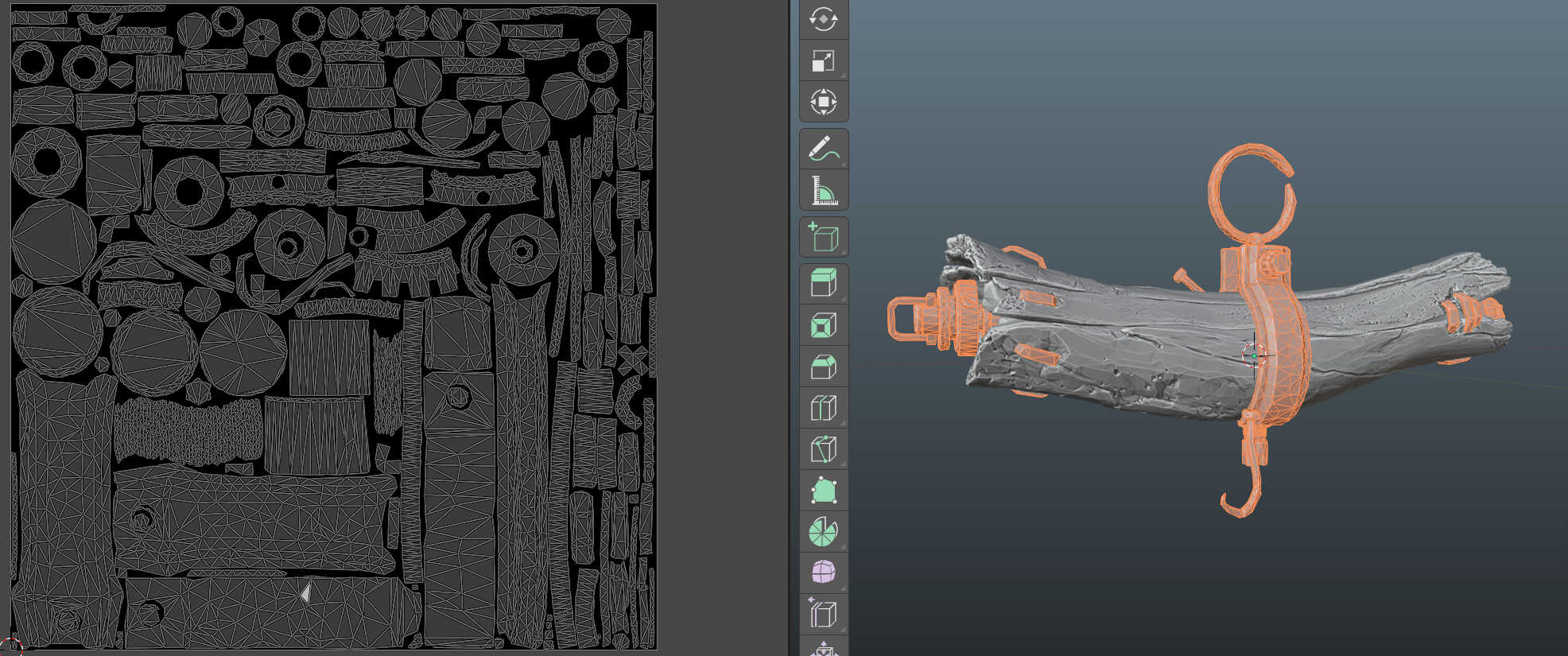Select the Smooth vertices tool
This screenshot has height=656, width=1568.
tap(823, 573)
